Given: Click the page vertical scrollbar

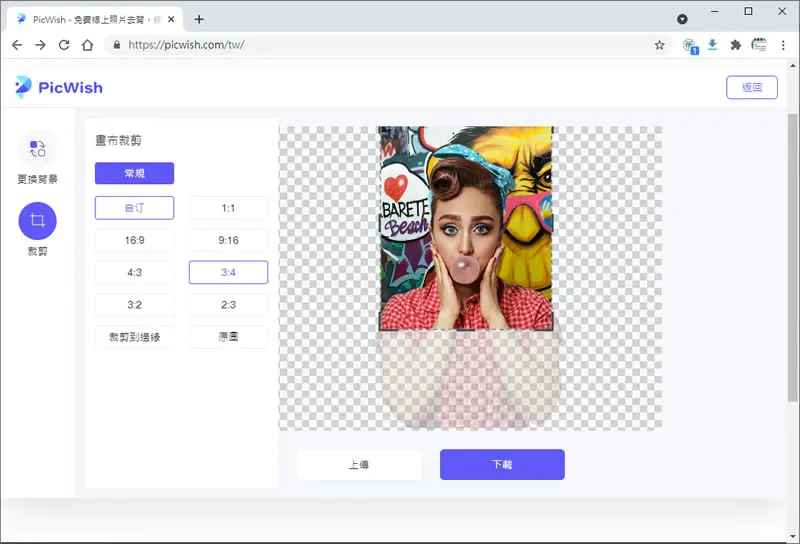Looking at the screenshot, I should click(792, 257).
